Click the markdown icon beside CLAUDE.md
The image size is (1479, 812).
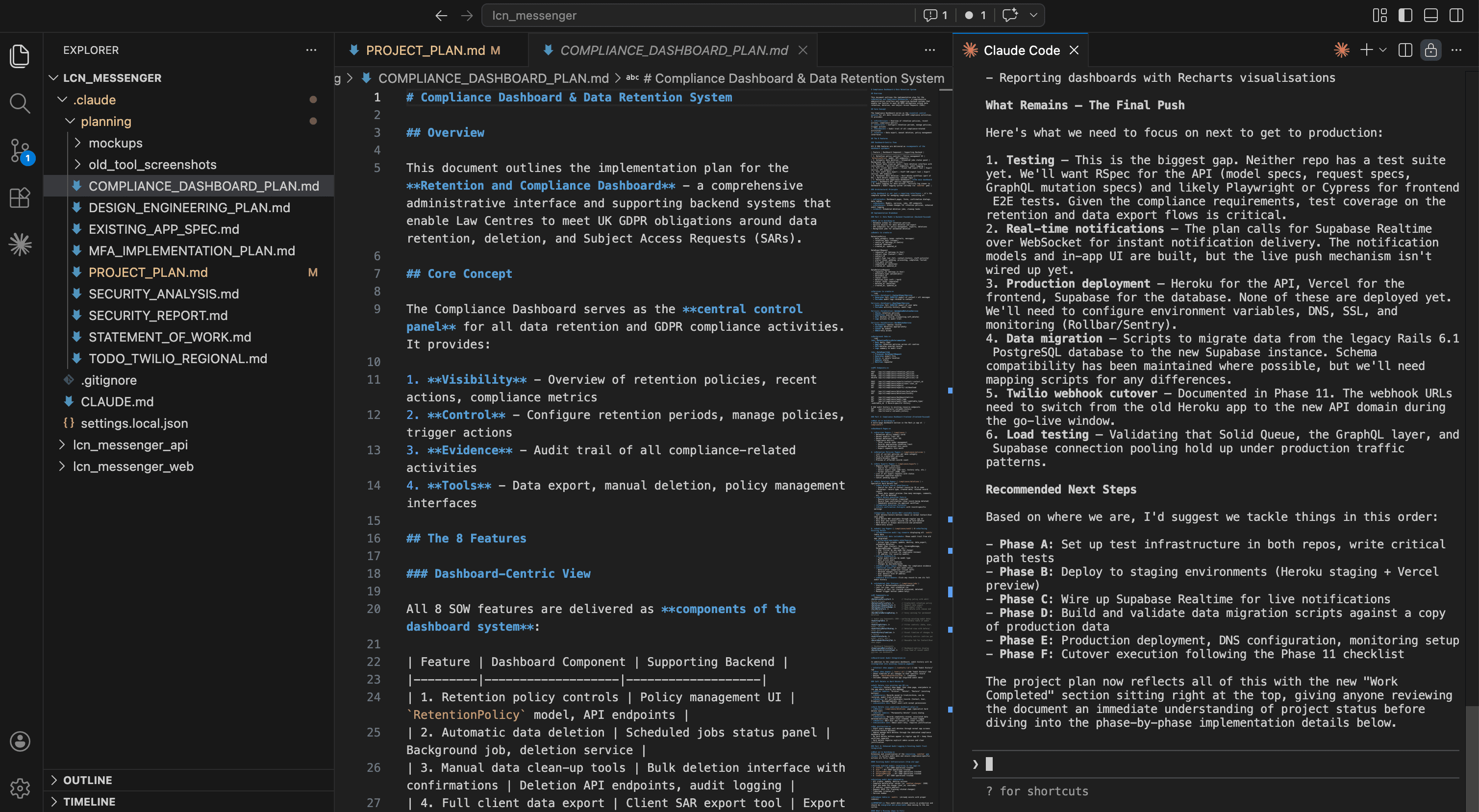click(x=69, y=402)
